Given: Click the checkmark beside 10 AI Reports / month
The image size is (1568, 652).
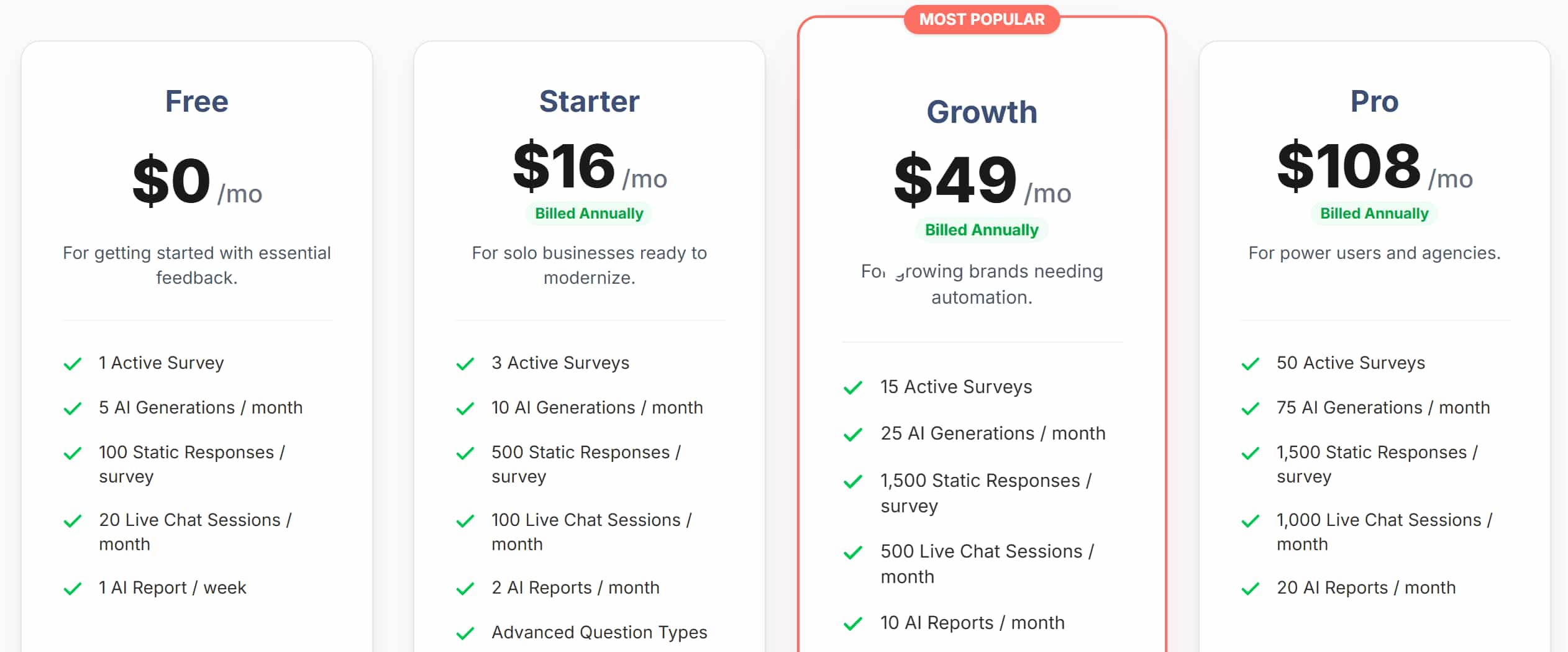Looking at the screenshot, I should coord(853,623).
